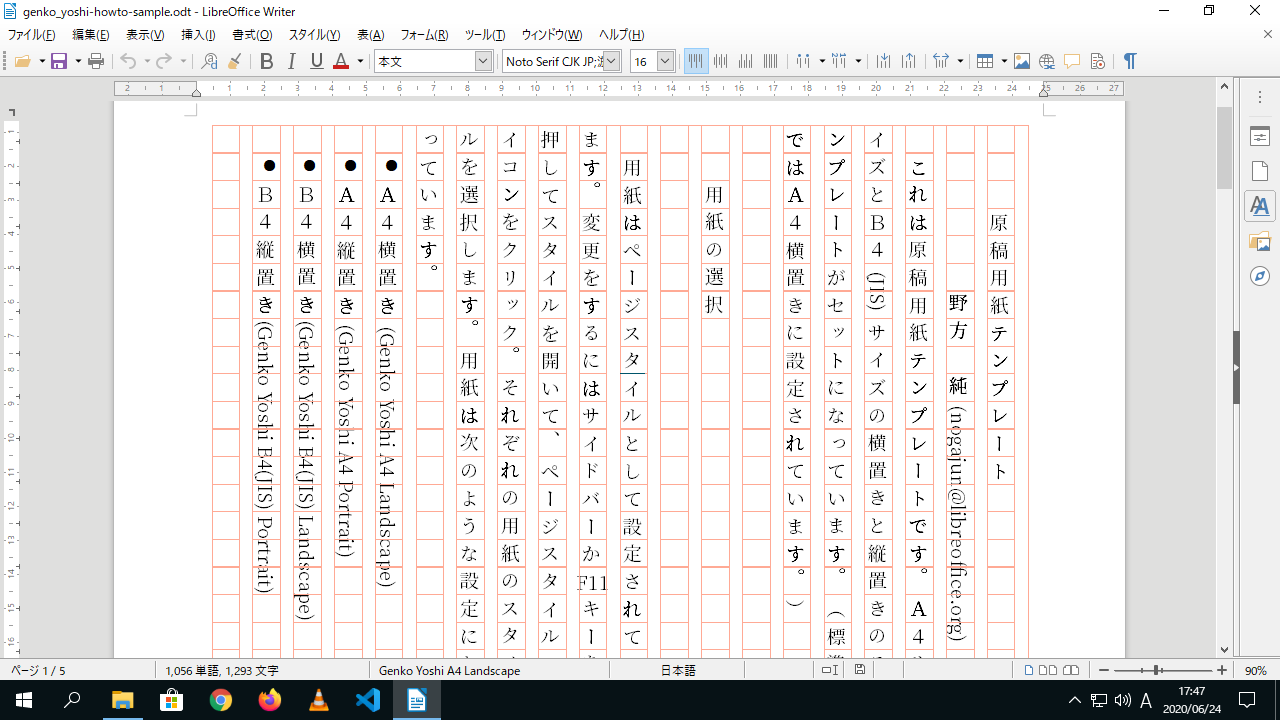
Task: Select the second alignment icon for centered text
Action: tap(721, 61)
